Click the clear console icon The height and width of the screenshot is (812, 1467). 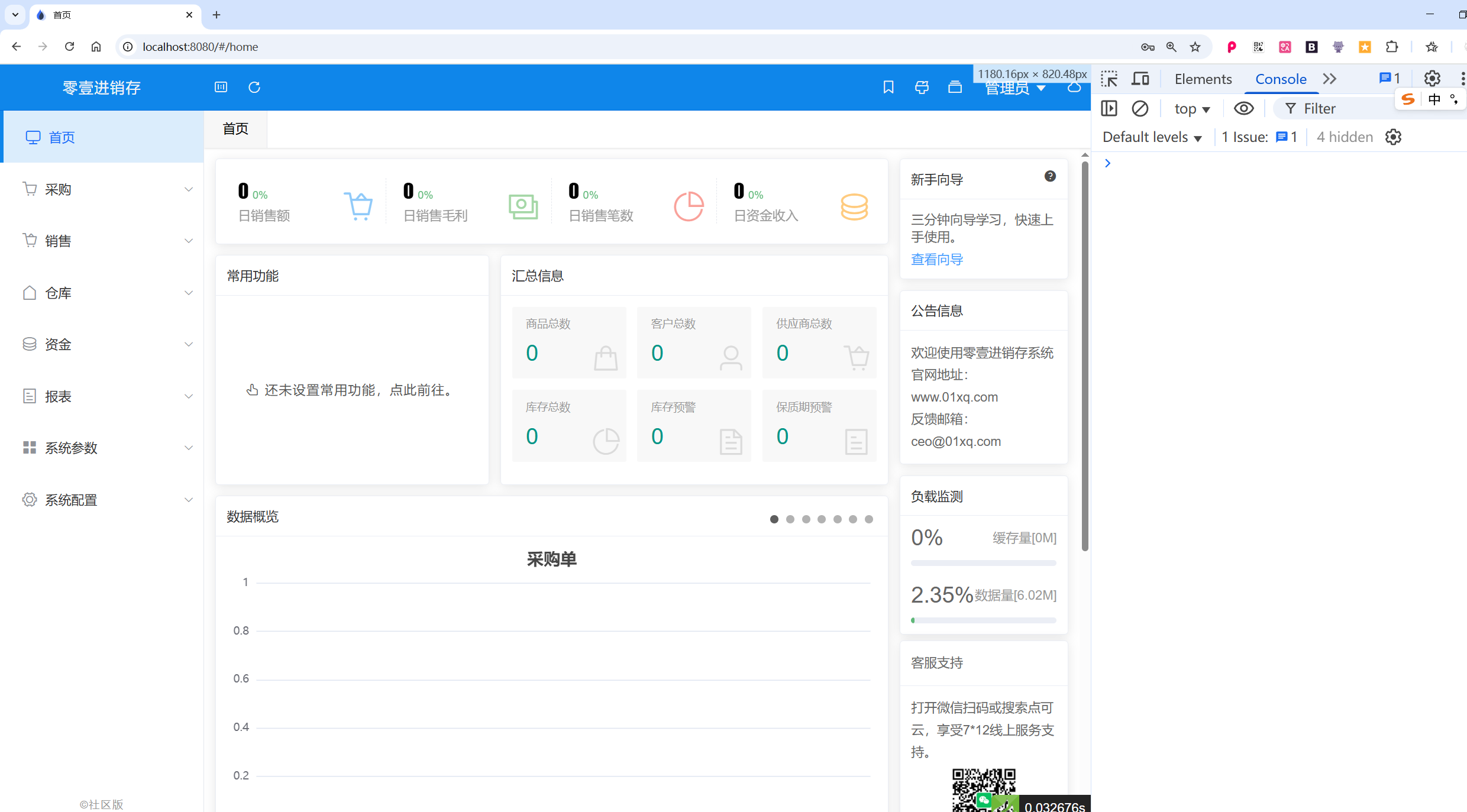point(1140,109)
